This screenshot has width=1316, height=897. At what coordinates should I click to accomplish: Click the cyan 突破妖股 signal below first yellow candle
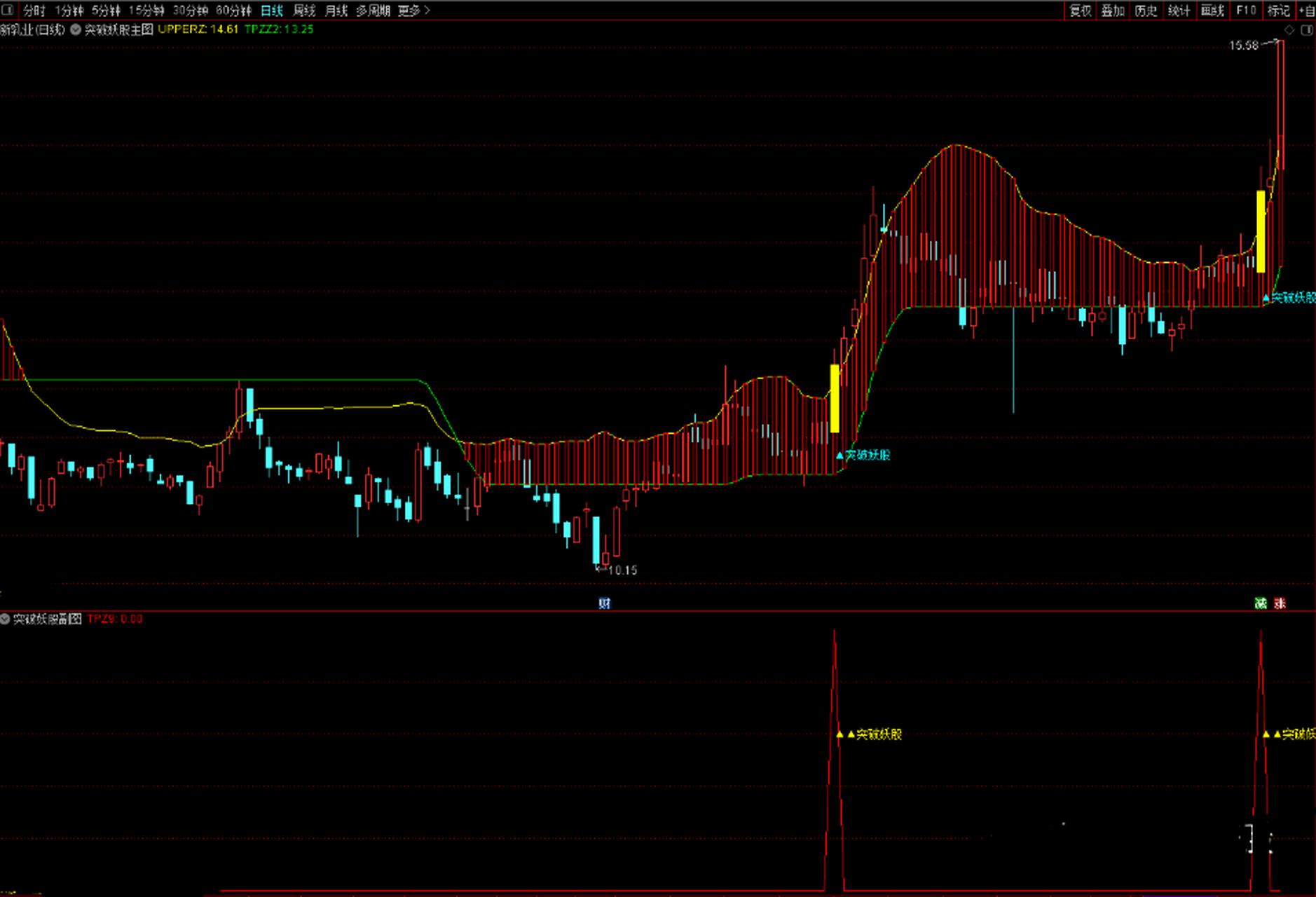(x=863, y=456)
